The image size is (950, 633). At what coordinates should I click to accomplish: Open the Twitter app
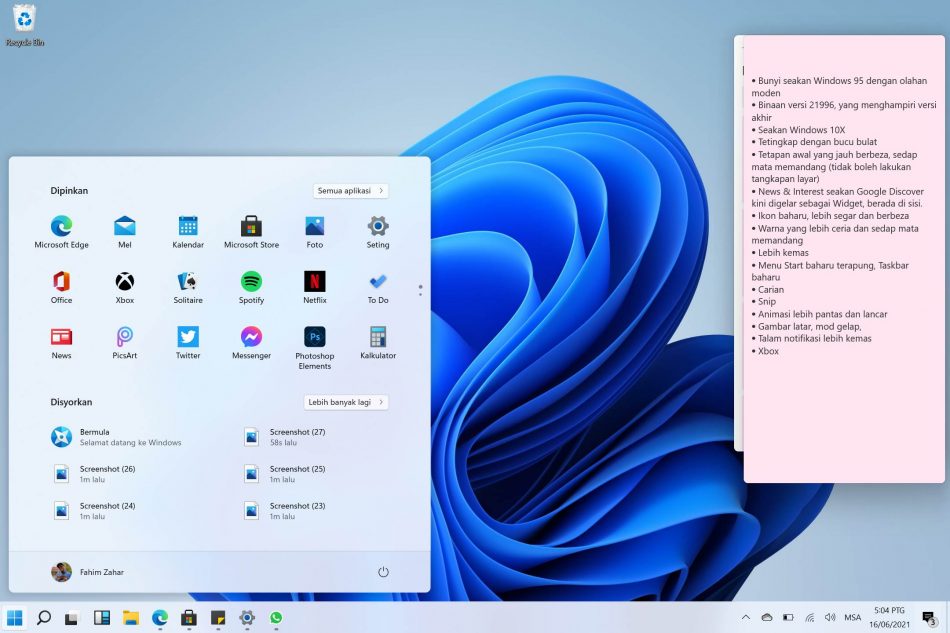(188, 343)
